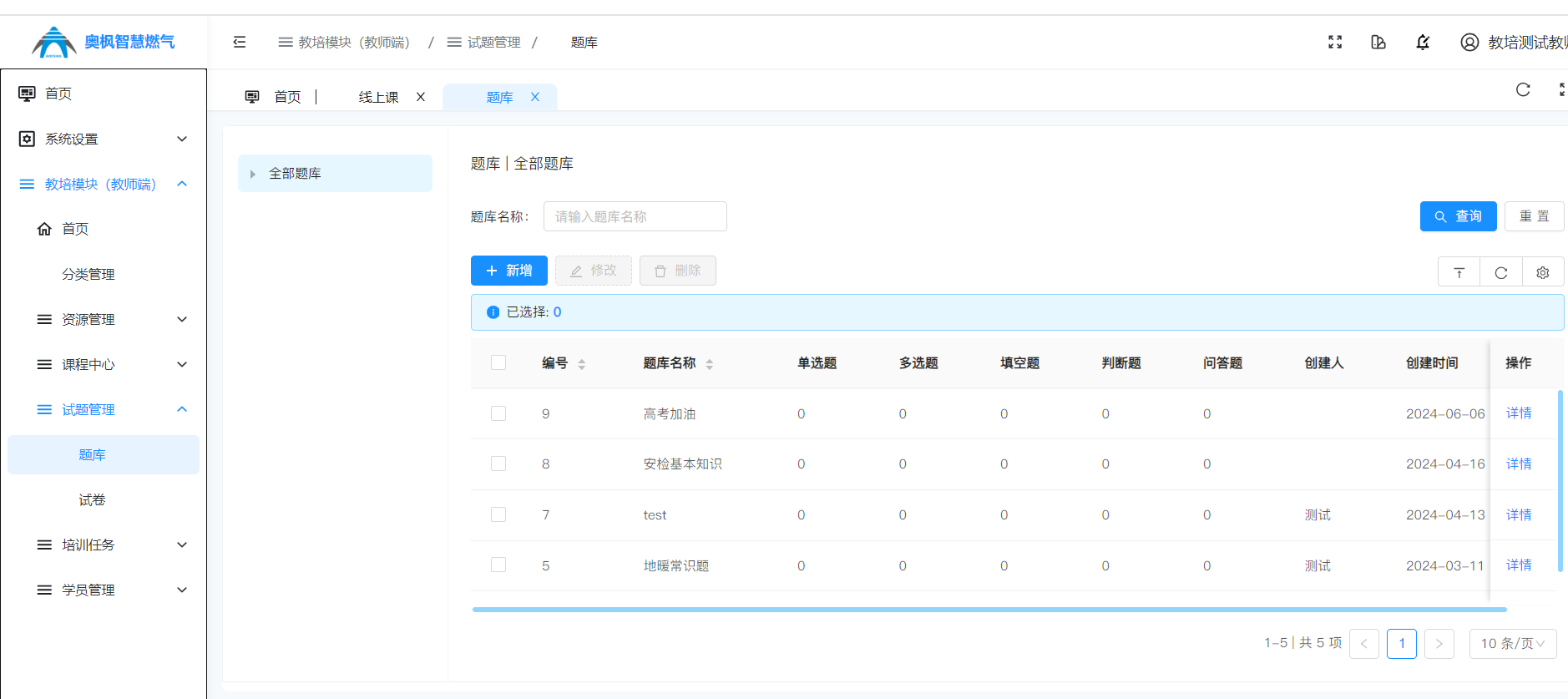
Task: Click the house icon beside 首页 submenu
Action: [44, 229]
